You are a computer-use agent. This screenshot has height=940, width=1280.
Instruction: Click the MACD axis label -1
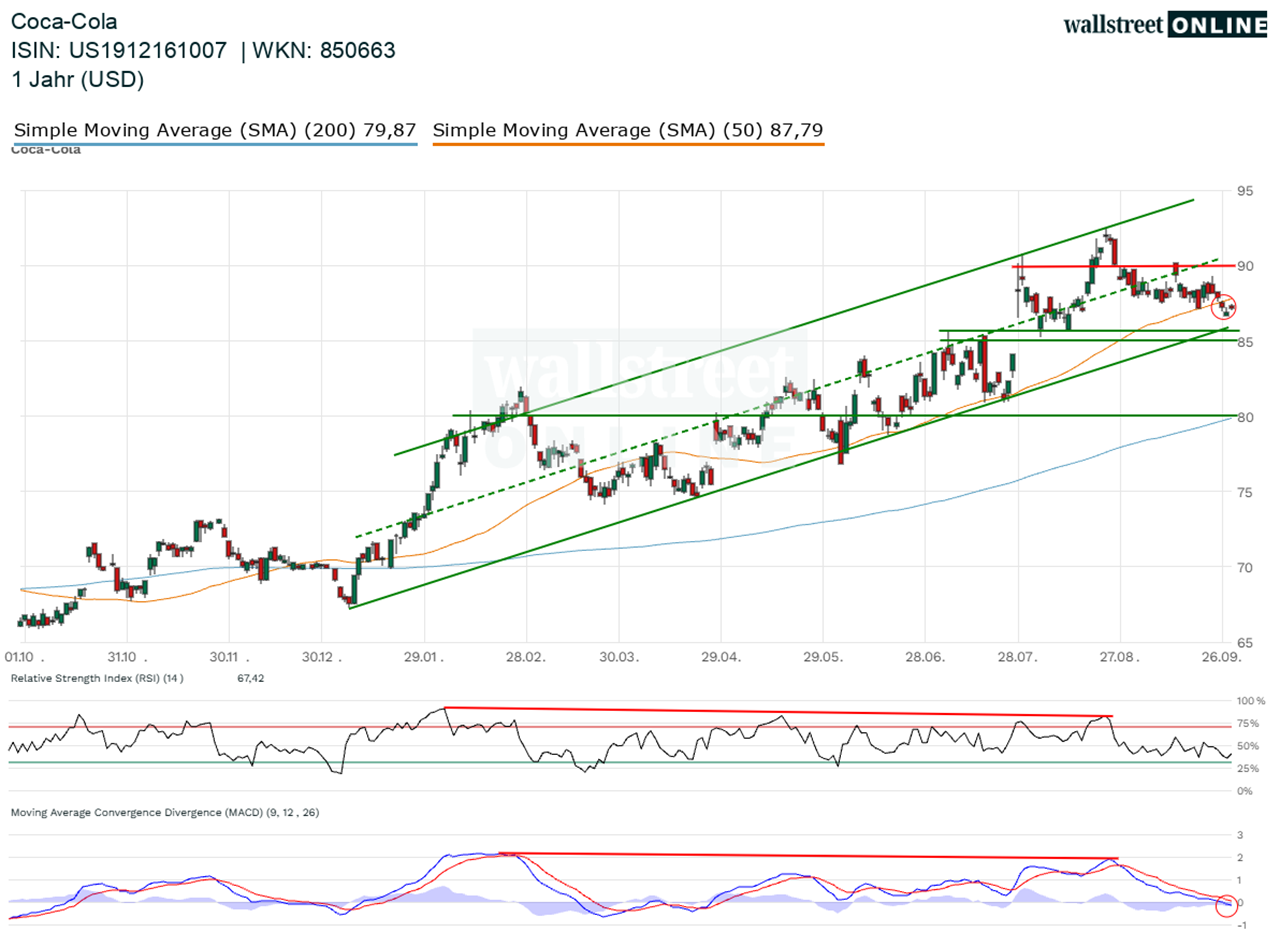pyautogui.click(x=1240, y=924)
